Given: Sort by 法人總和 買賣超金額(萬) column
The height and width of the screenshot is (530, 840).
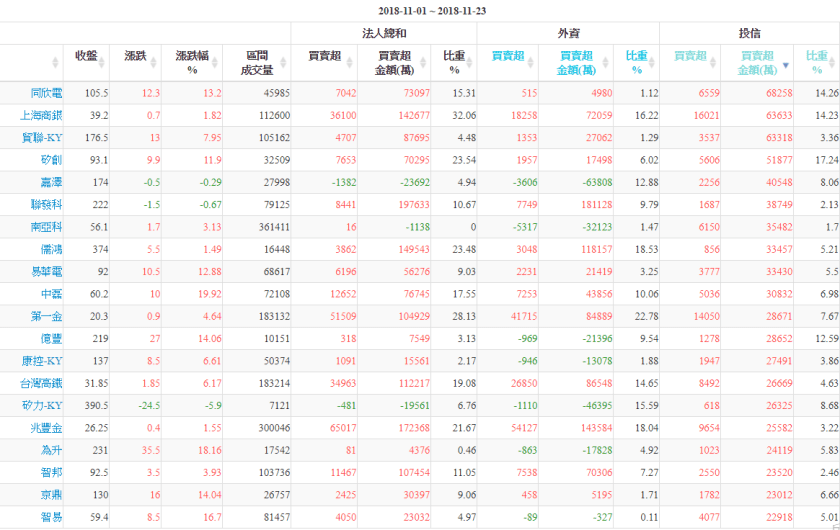Looking at the screenshot, I should click(397, 63).
